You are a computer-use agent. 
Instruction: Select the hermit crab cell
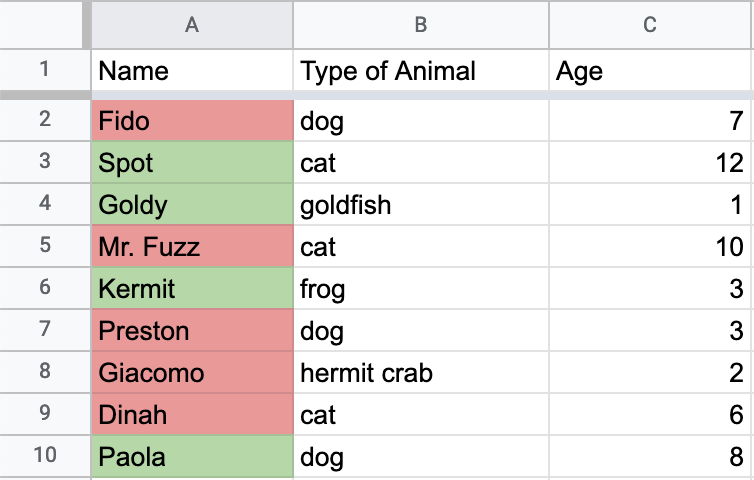coord(420,373)
